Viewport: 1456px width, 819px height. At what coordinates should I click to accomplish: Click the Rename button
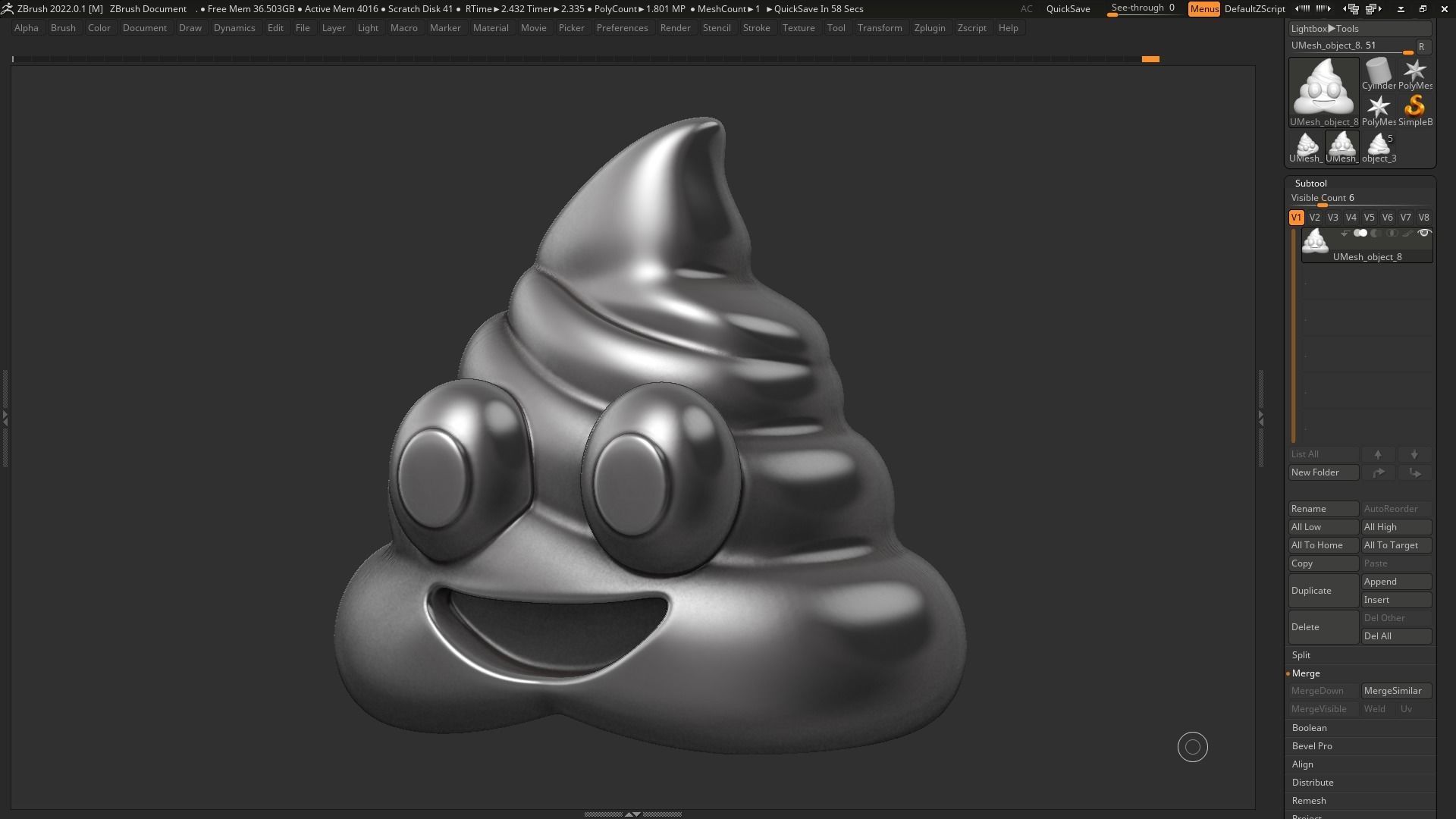tap(1323, 509)
